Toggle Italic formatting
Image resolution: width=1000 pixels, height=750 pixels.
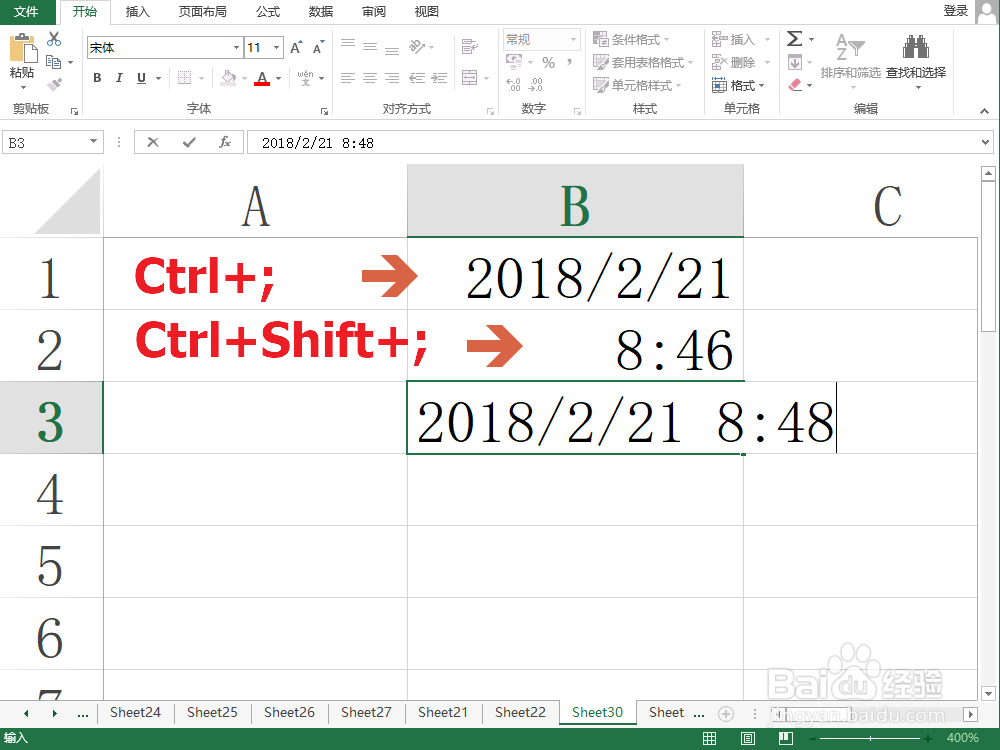pos(119,78)
